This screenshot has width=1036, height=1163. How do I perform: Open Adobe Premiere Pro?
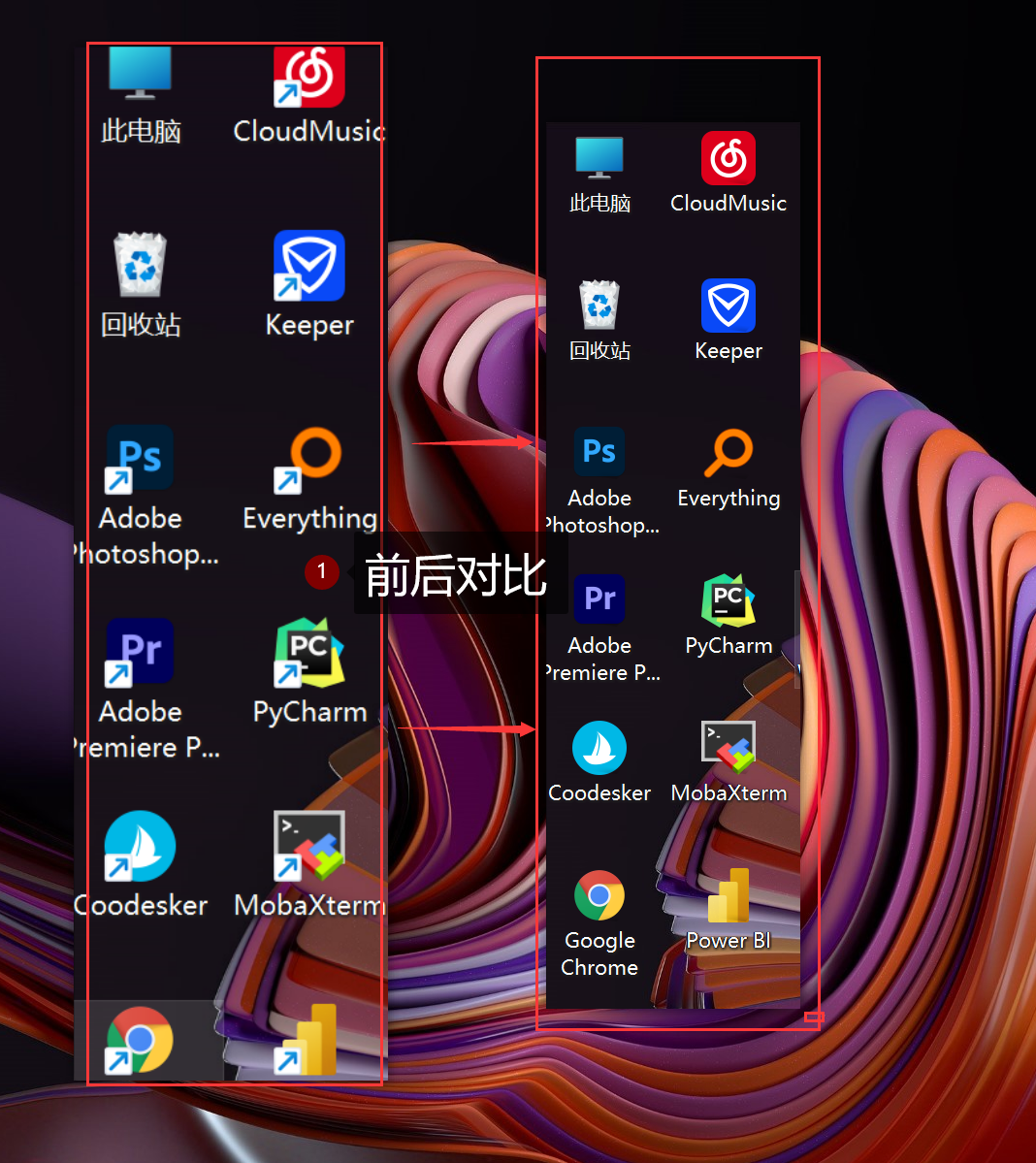pyautogui.click(x=139, y=652)
